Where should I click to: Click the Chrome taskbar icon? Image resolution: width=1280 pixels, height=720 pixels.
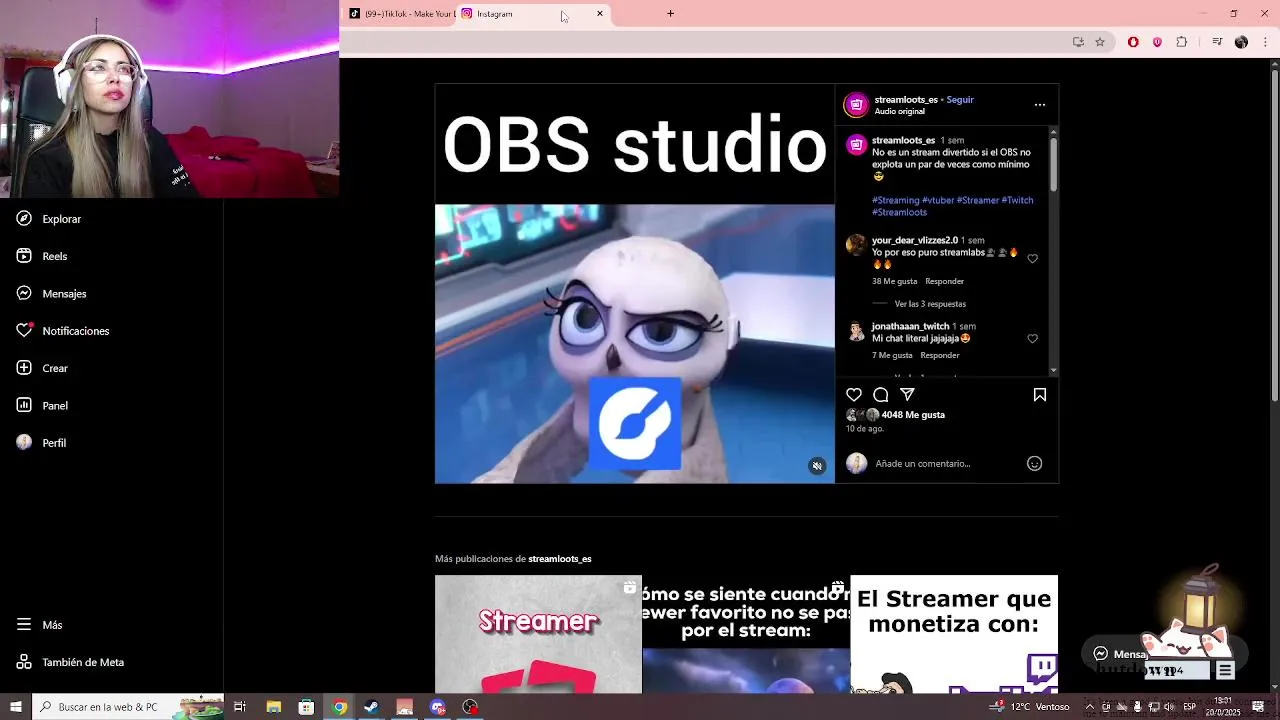coord(339,707)
